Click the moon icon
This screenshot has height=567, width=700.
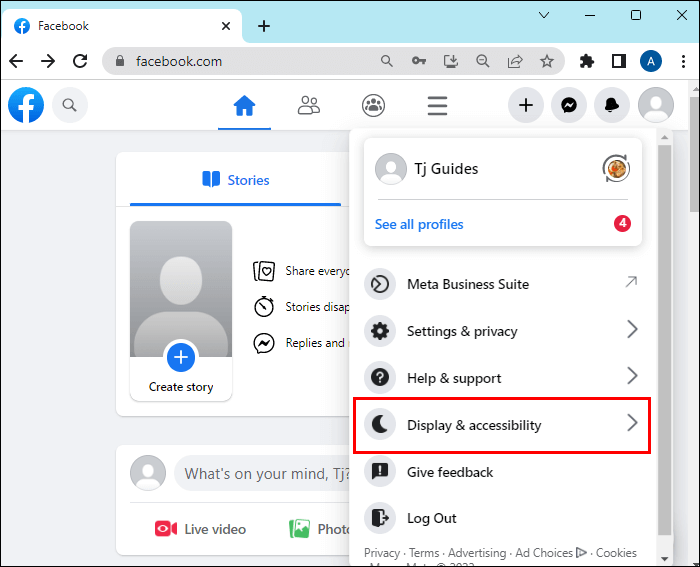pos(380,425)
